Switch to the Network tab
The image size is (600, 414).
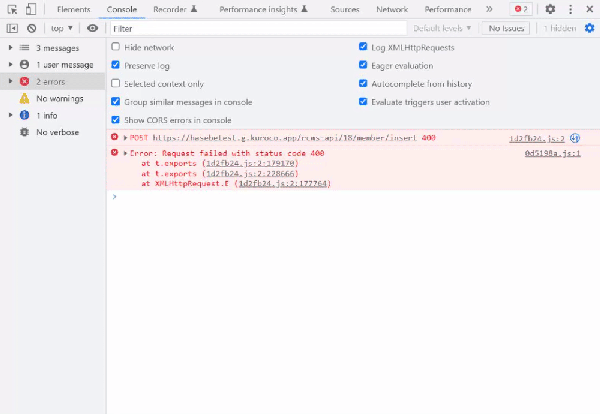click(392, 9)
